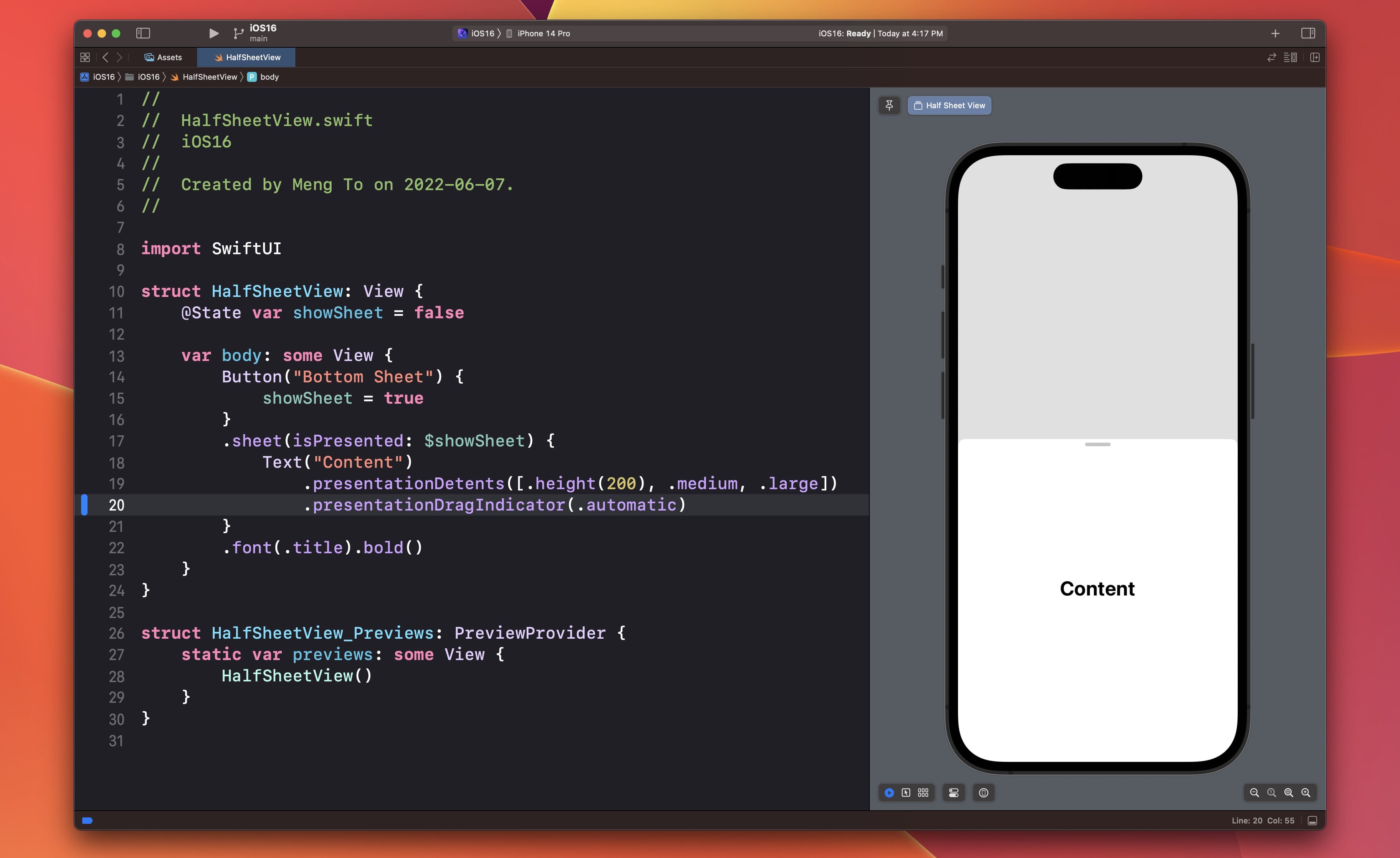Screen dimensions: 1400x858
Task: Toggle the left navigator sidebar
Action: tap(143, 33)
